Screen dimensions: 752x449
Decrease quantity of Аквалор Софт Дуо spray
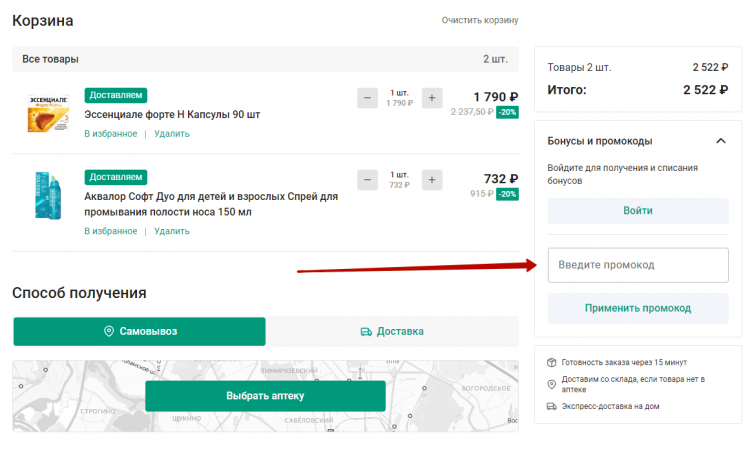coord(367,180)
